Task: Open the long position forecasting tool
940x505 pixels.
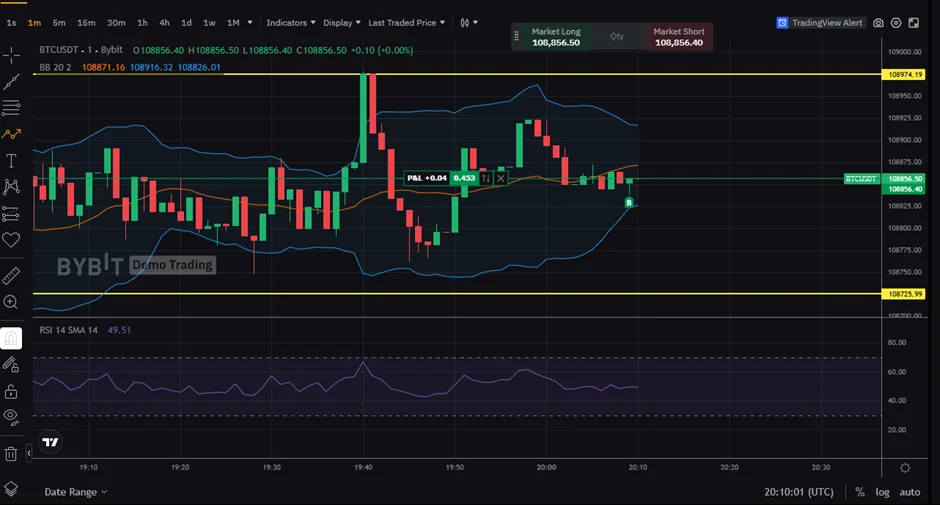Action: tap(11, 214)
